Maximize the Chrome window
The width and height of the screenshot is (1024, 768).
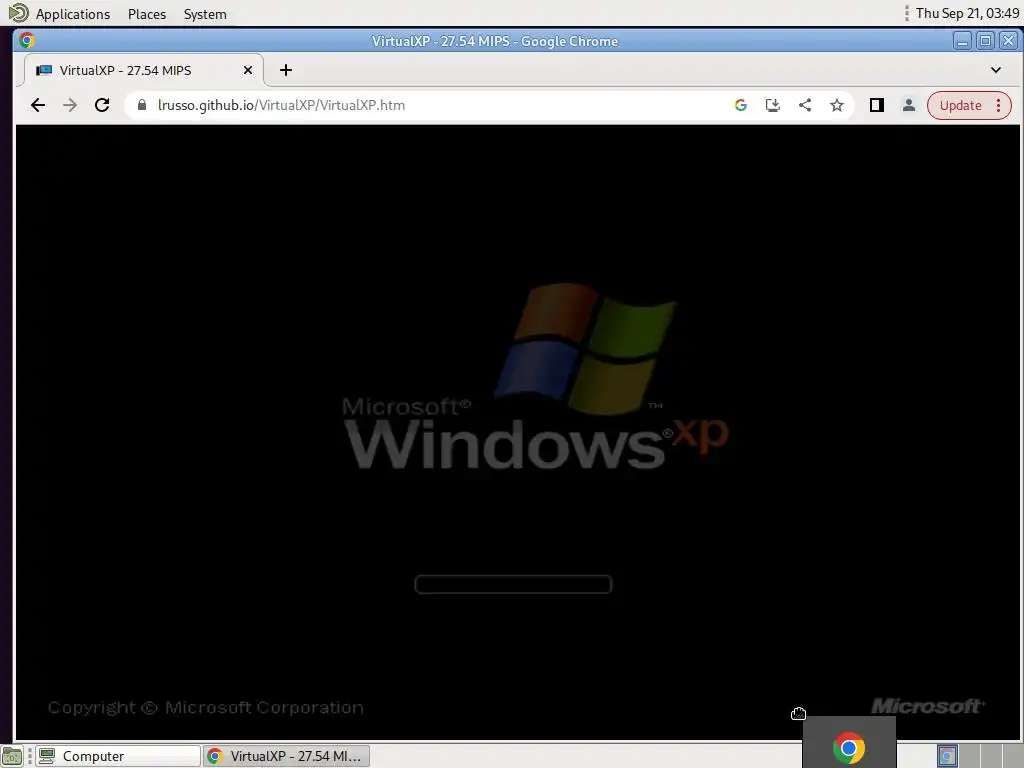click(985, 40)
